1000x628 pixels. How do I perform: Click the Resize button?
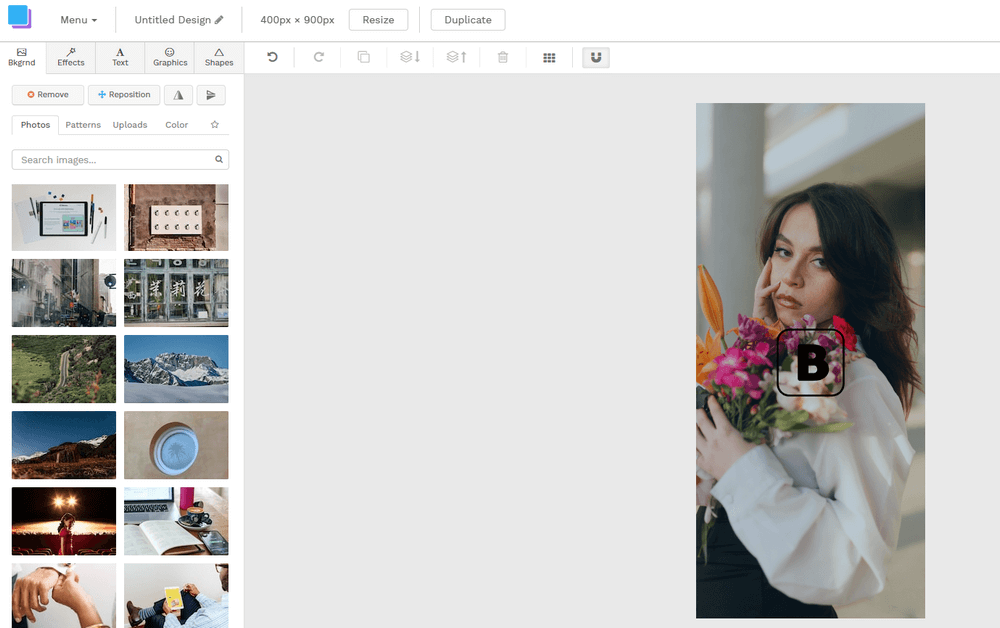pos(378,20)
